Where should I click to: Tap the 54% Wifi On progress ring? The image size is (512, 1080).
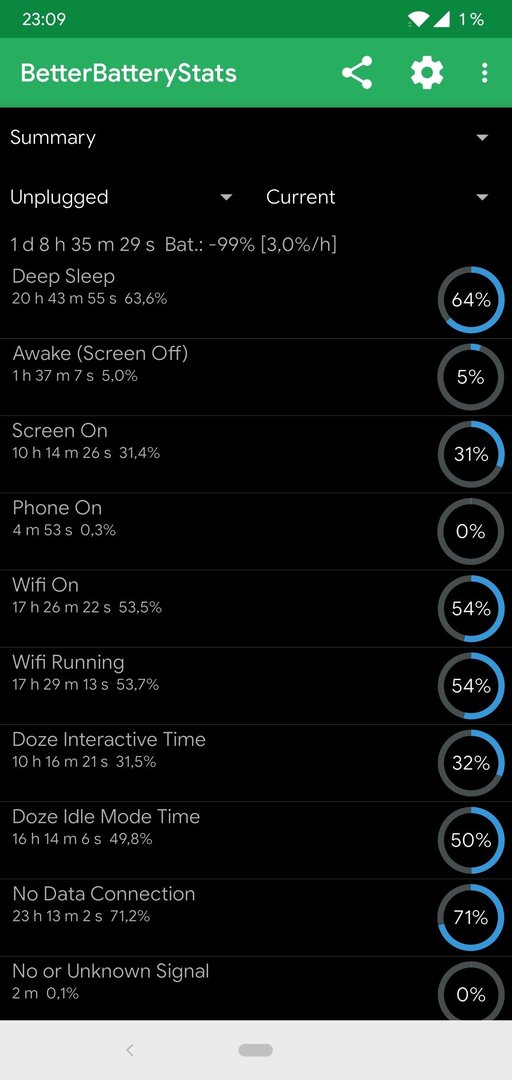coord(471,608)
